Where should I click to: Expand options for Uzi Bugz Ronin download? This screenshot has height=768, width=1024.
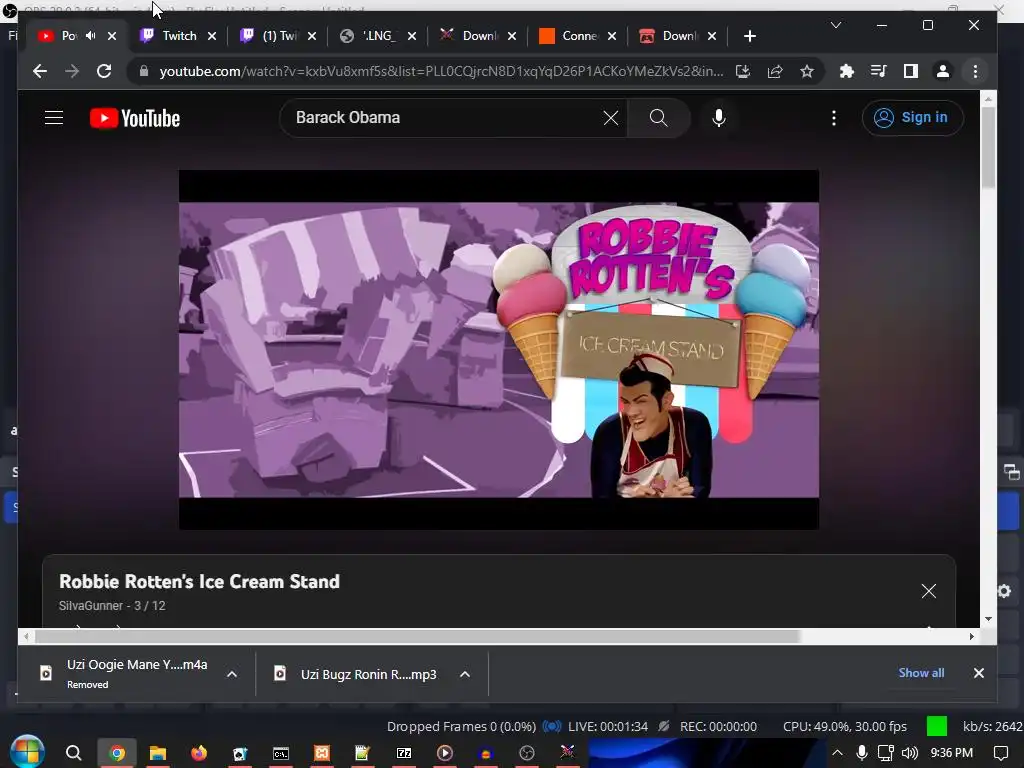pyautogui.click(x=465, y=674)
